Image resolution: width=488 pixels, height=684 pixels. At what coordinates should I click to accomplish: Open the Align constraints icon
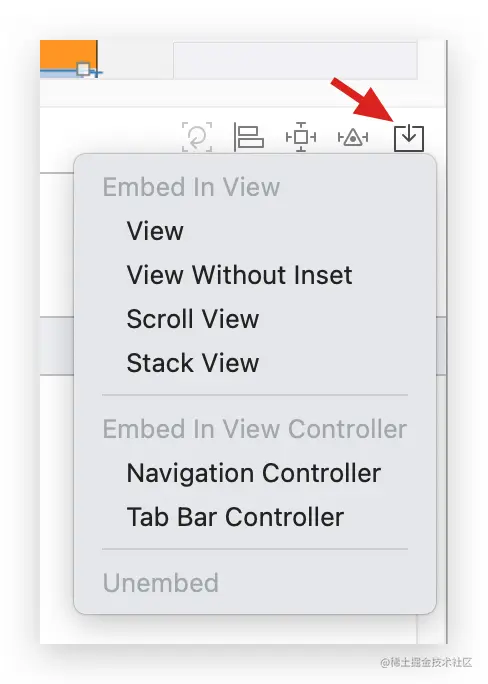tap(249, 137)
